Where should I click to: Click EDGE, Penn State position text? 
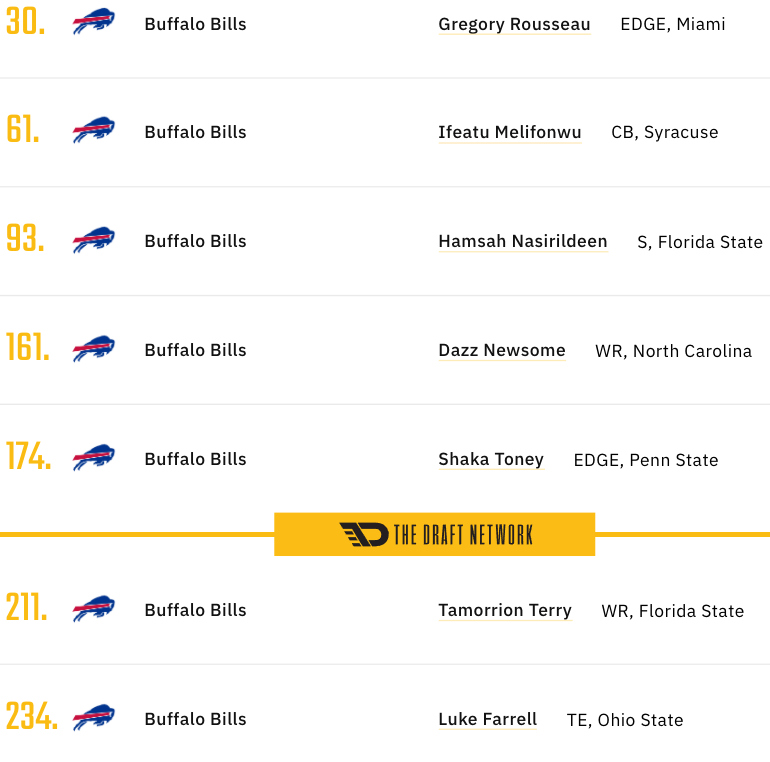[646, 460]
